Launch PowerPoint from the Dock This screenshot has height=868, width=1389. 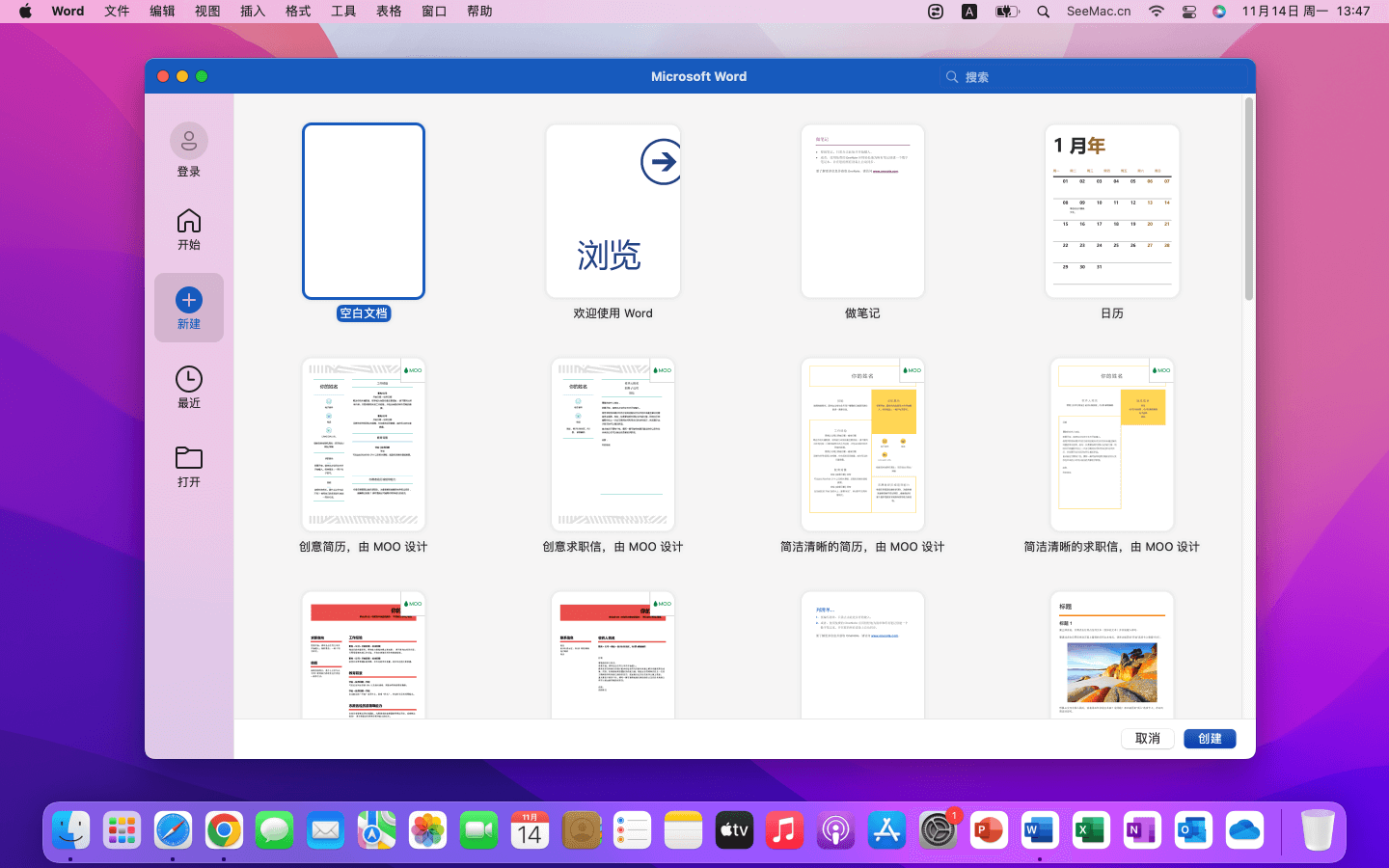click(990, 830)
